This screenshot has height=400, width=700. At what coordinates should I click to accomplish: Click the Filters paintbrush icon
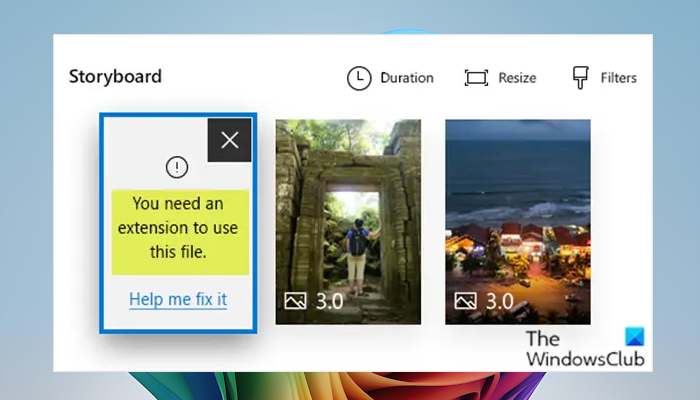point(580,78)
